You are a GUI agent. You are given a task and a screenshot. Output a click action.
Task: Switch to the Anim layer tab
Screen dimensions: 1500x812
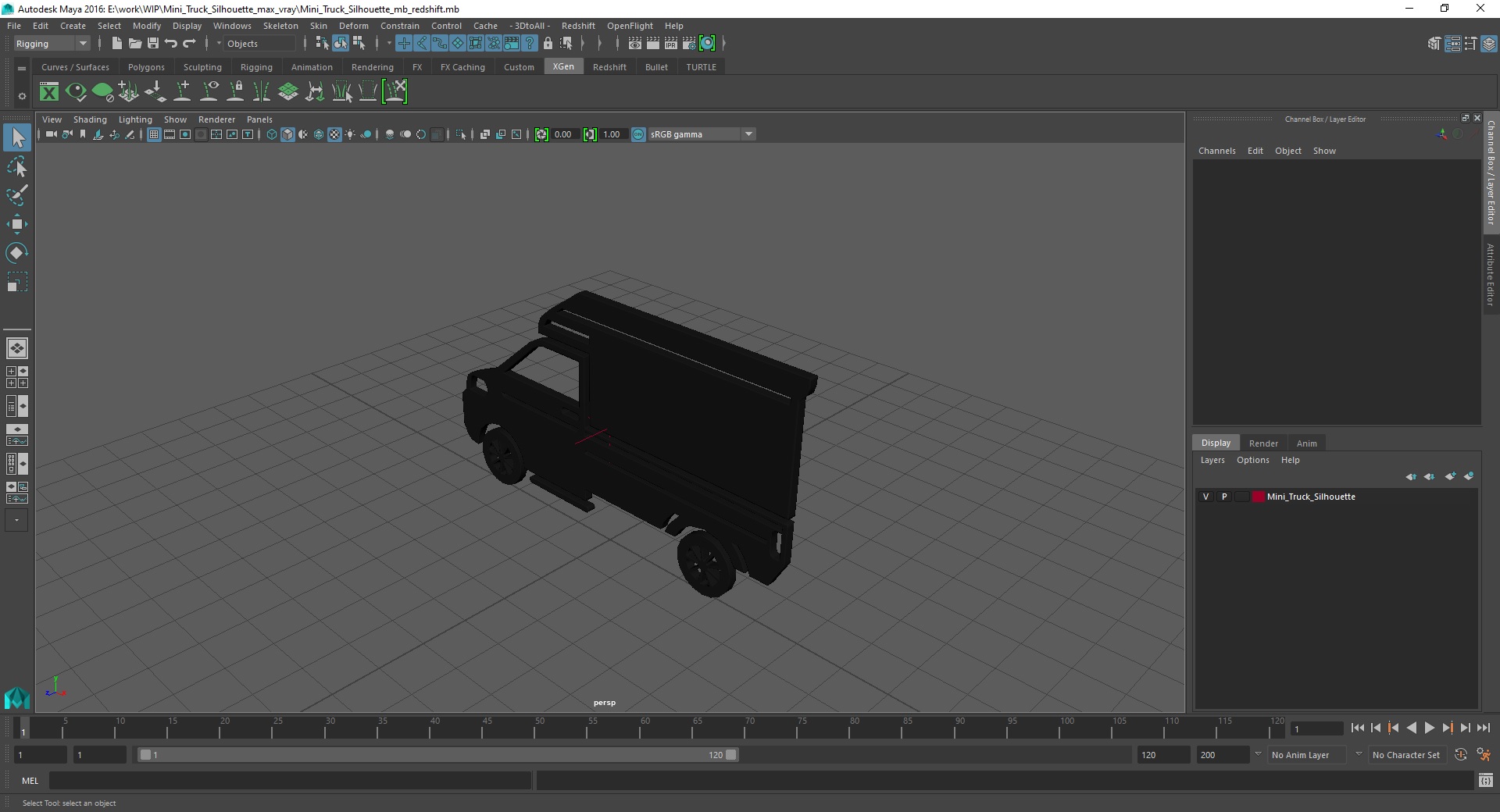1306,443
